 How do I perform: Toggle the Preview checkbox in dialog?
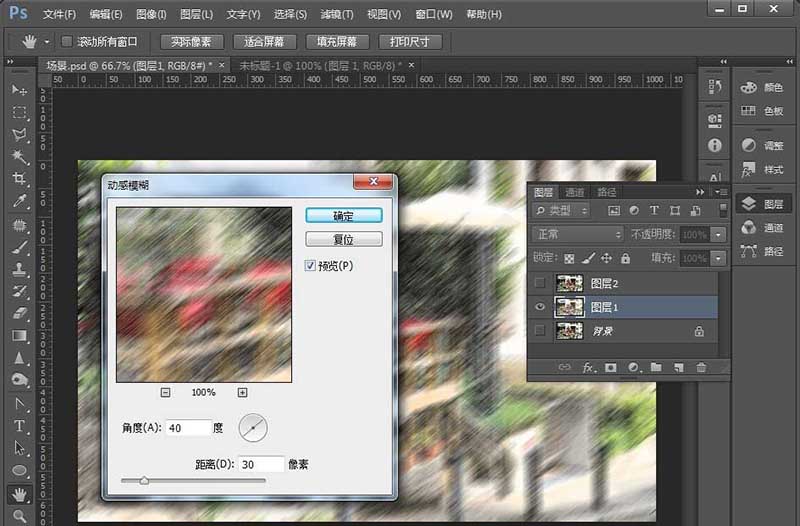pos(310,265)
